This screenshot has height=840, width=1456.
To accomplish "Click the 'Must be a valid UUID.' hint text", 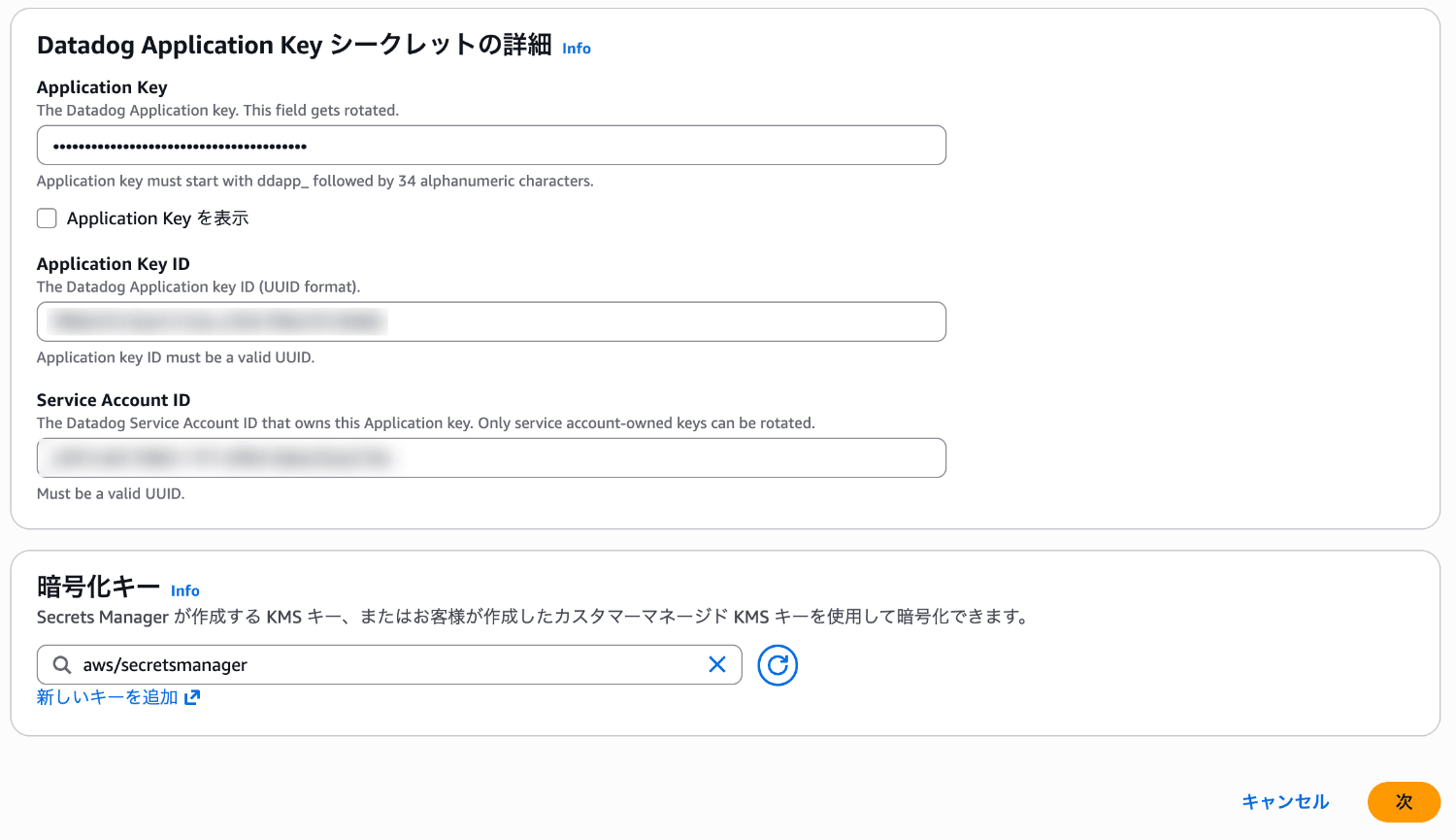I will 111,493.
